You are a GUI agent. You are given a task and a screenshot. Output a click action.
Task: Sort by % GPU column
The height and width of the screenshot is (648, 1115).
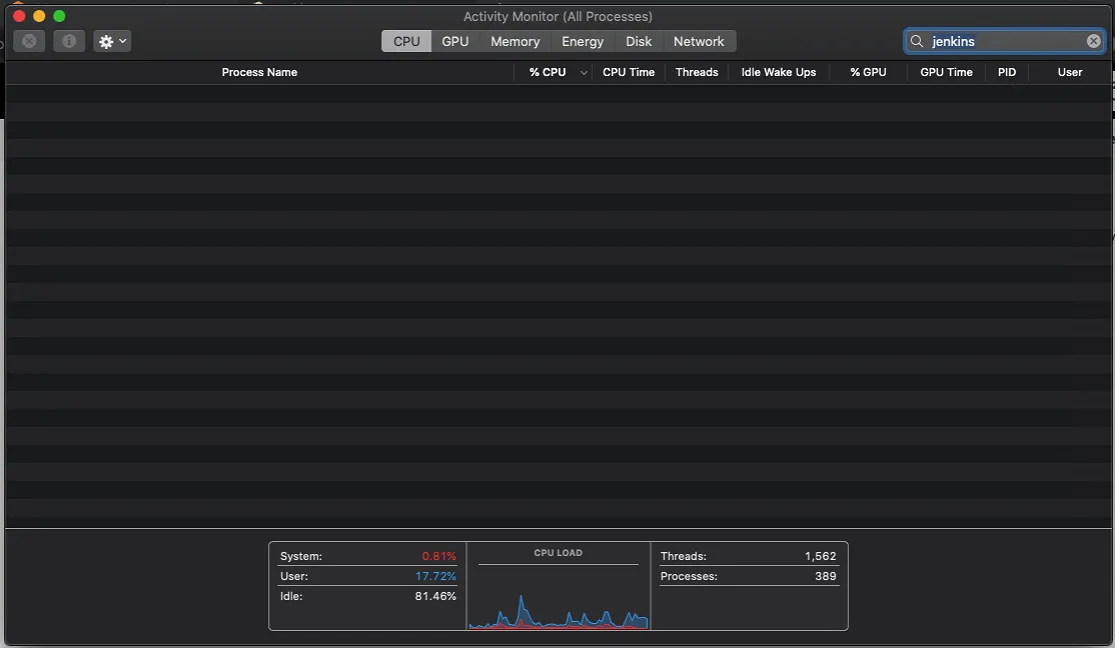(x=868, y=72)
